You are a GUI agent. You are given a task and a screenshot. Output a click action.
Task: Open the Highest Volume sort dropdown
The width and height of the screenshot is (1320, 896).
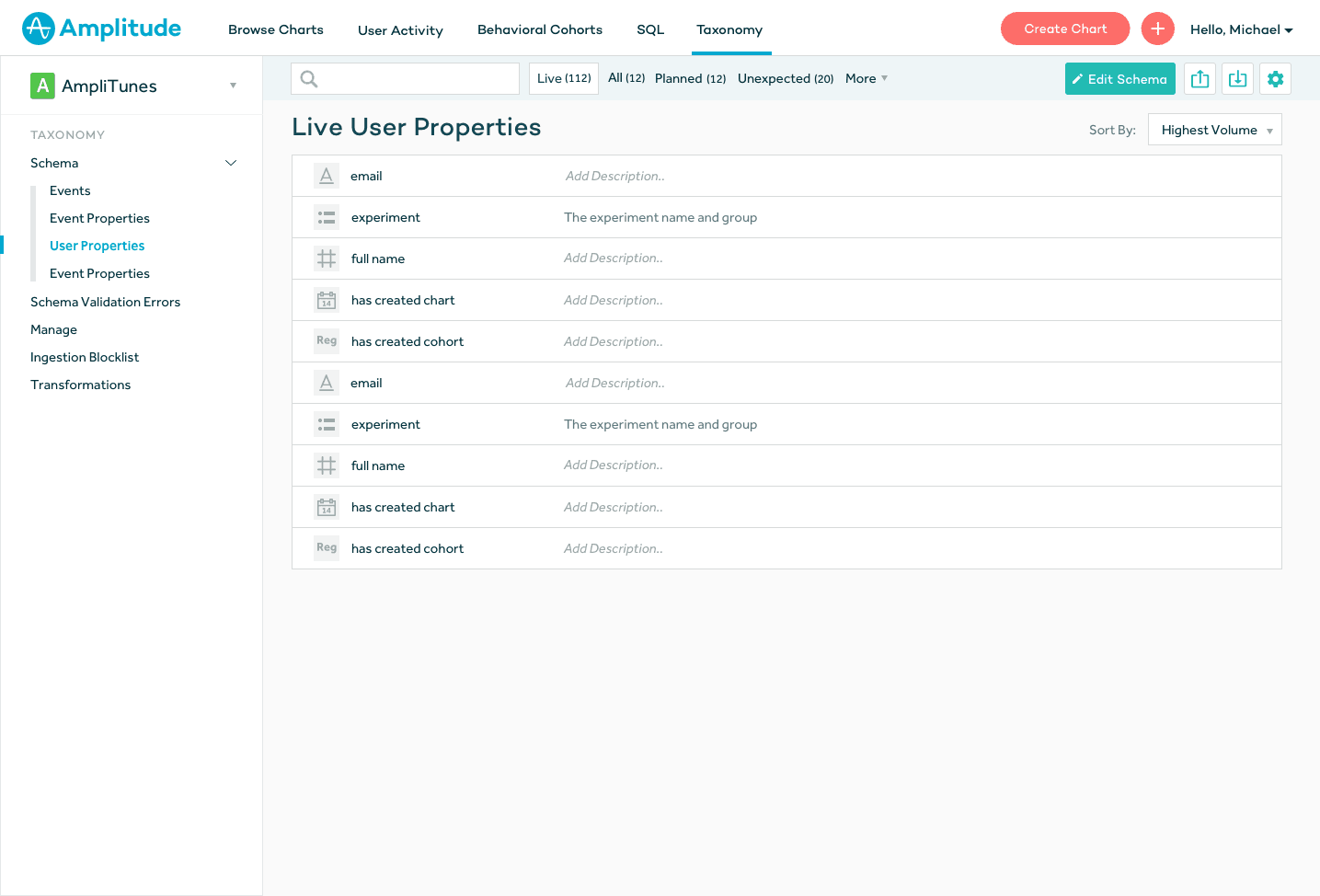(1214, 129)
